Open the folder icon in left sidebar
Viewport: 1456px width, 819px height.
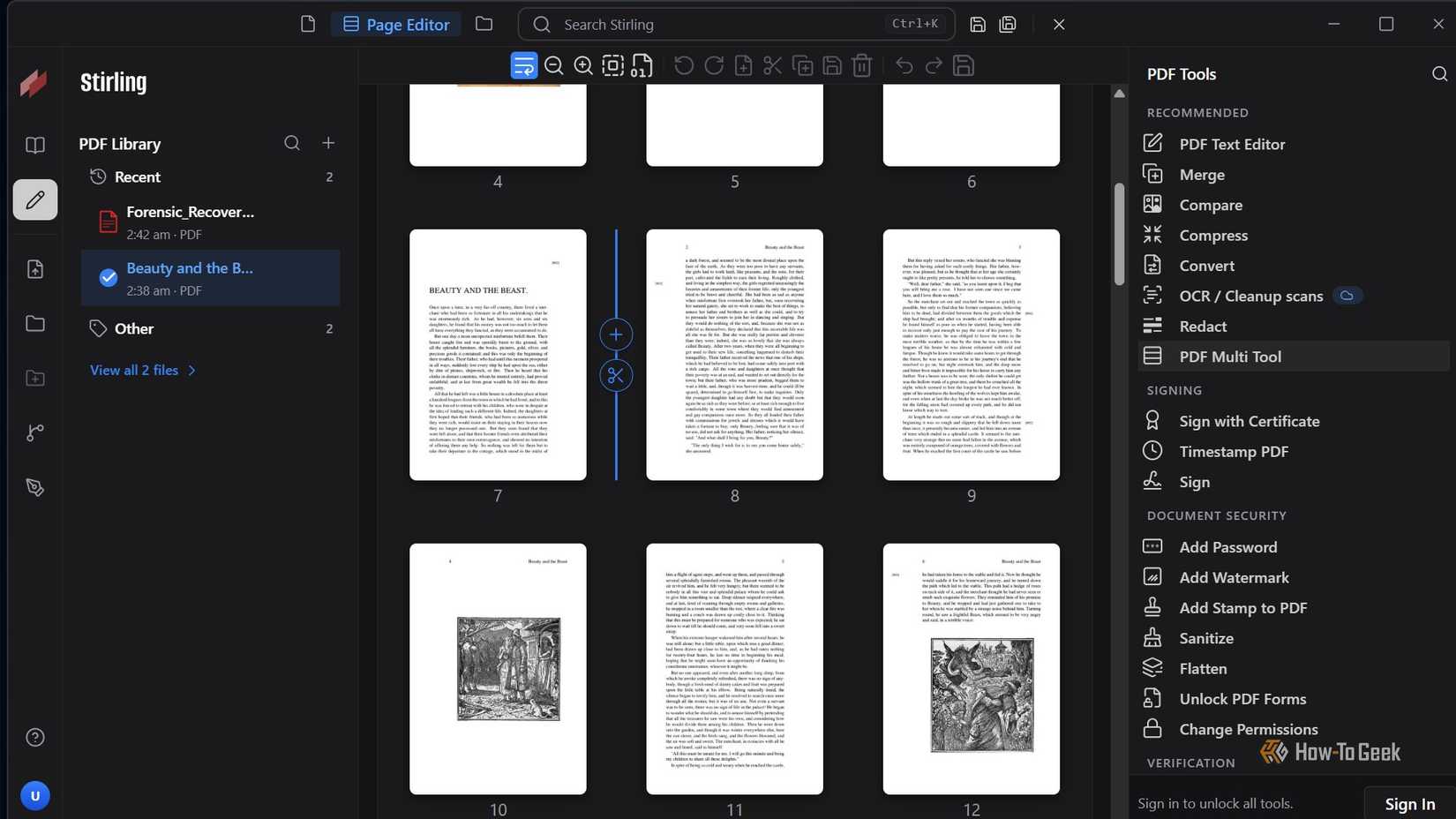click(x=35, y=323)
